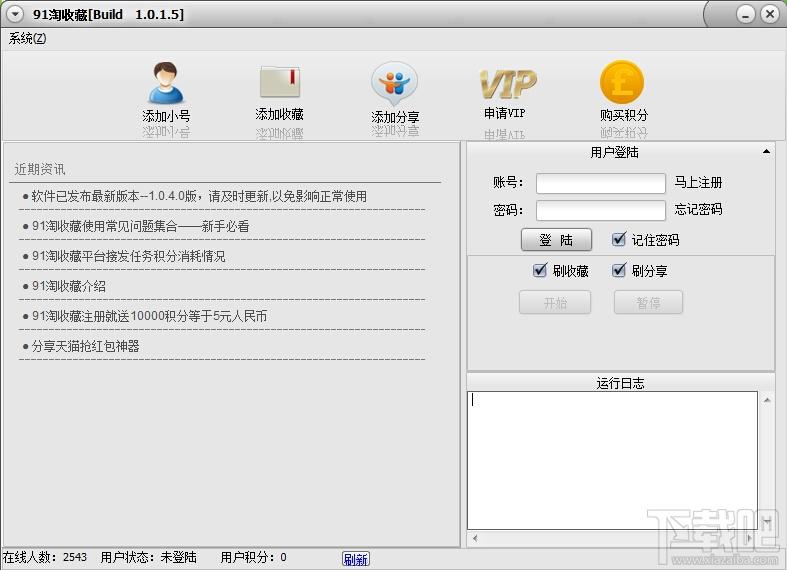787x570 pixels.
Task: Open the 申请VIP gold icon
Action: point(508,84)
